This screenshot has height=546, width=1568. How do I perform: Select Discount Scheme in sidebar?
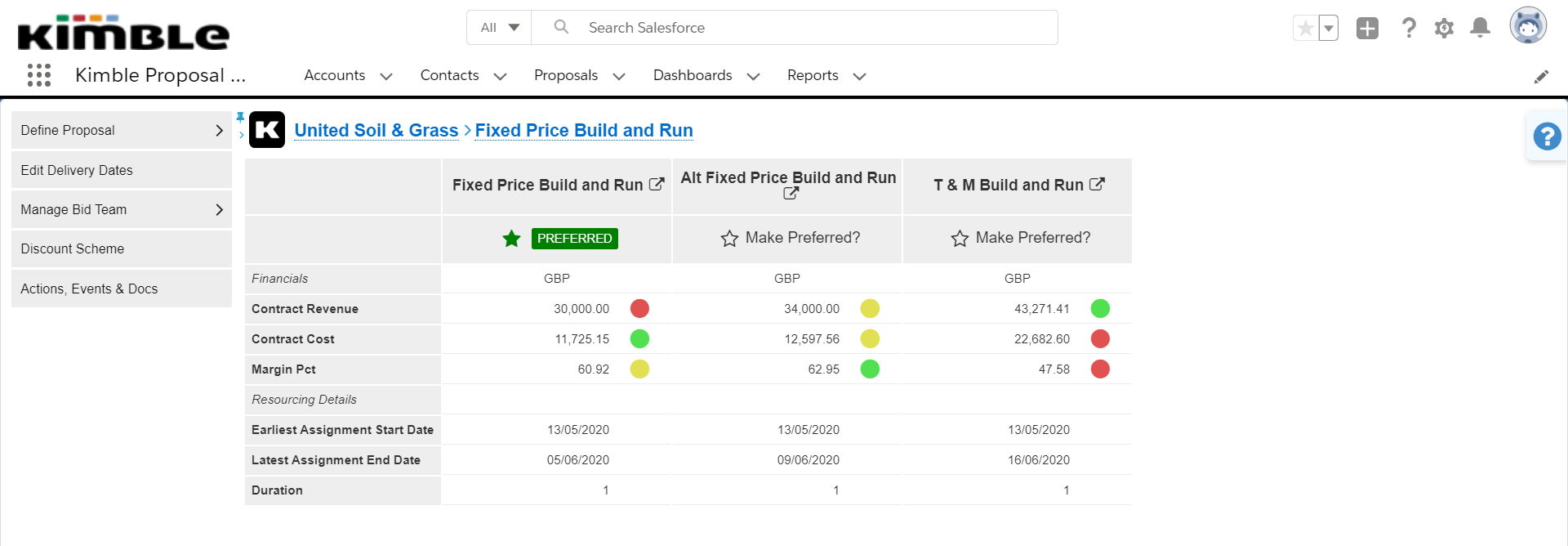[122, 248]
